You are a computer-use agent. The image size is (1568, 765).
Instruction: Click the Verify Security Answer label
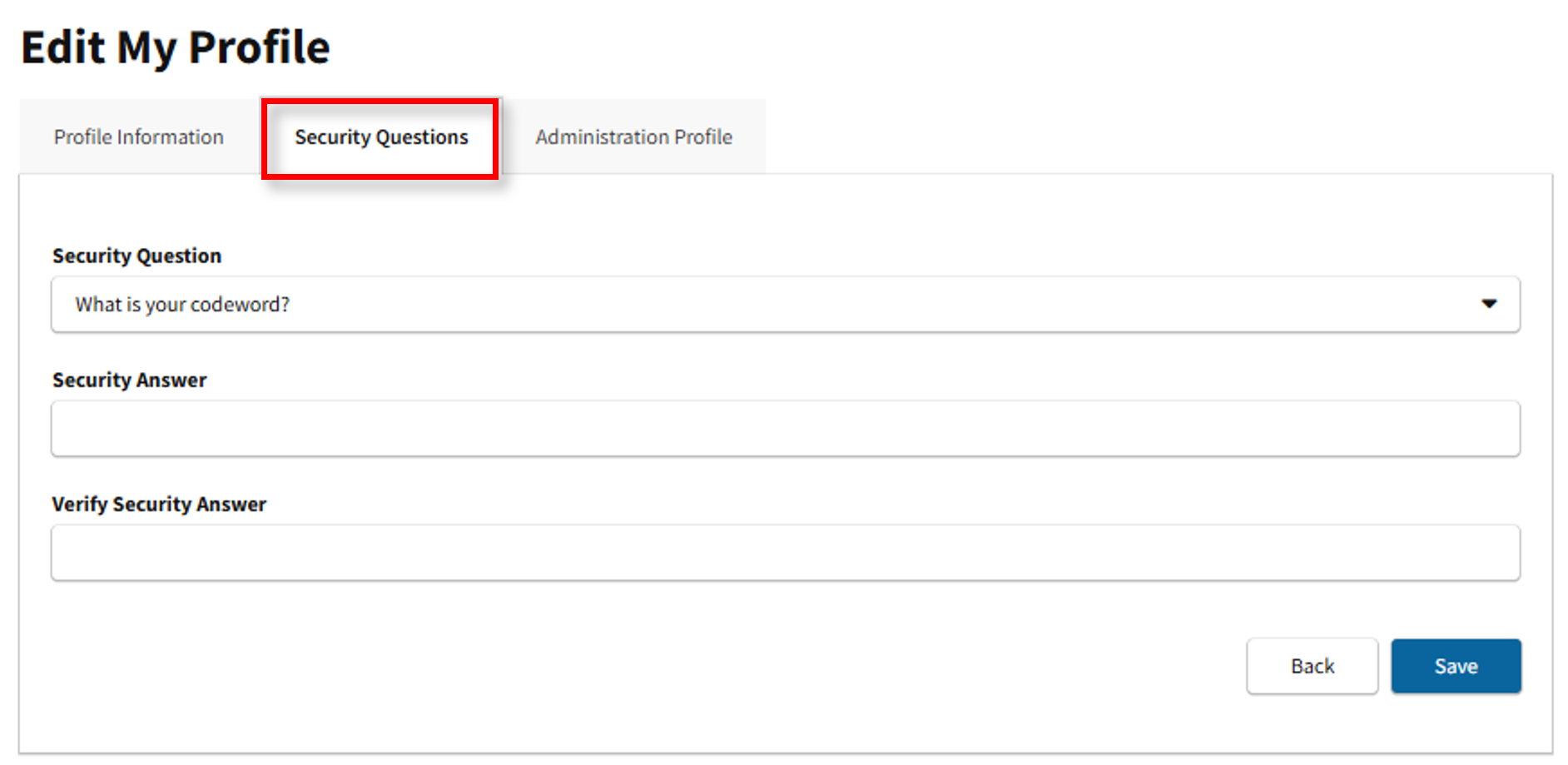tap(159, 504)
